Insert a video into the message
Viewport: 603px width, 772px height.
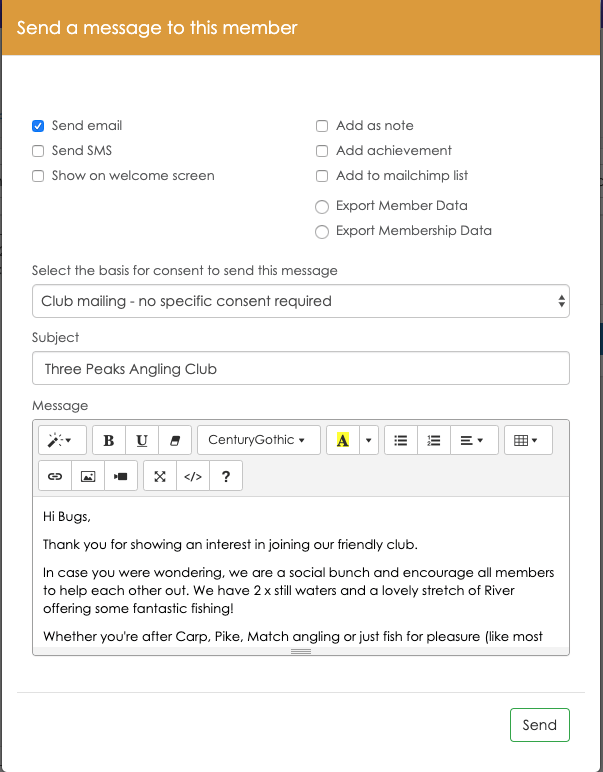120,477
